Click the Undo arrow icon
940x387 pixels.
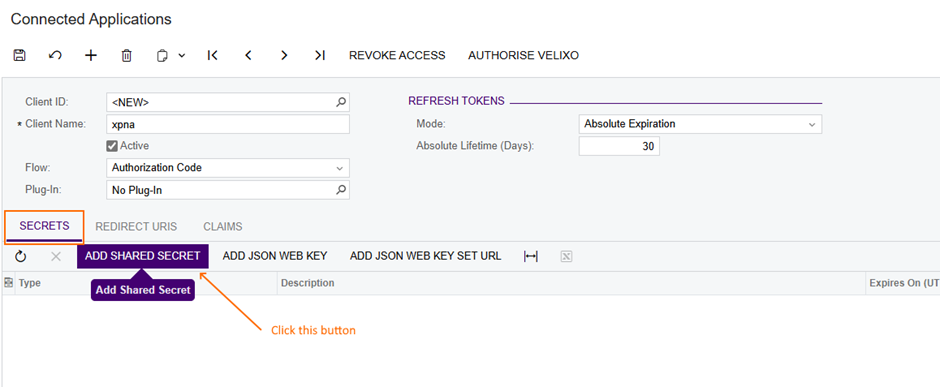[x=55, y=55]
